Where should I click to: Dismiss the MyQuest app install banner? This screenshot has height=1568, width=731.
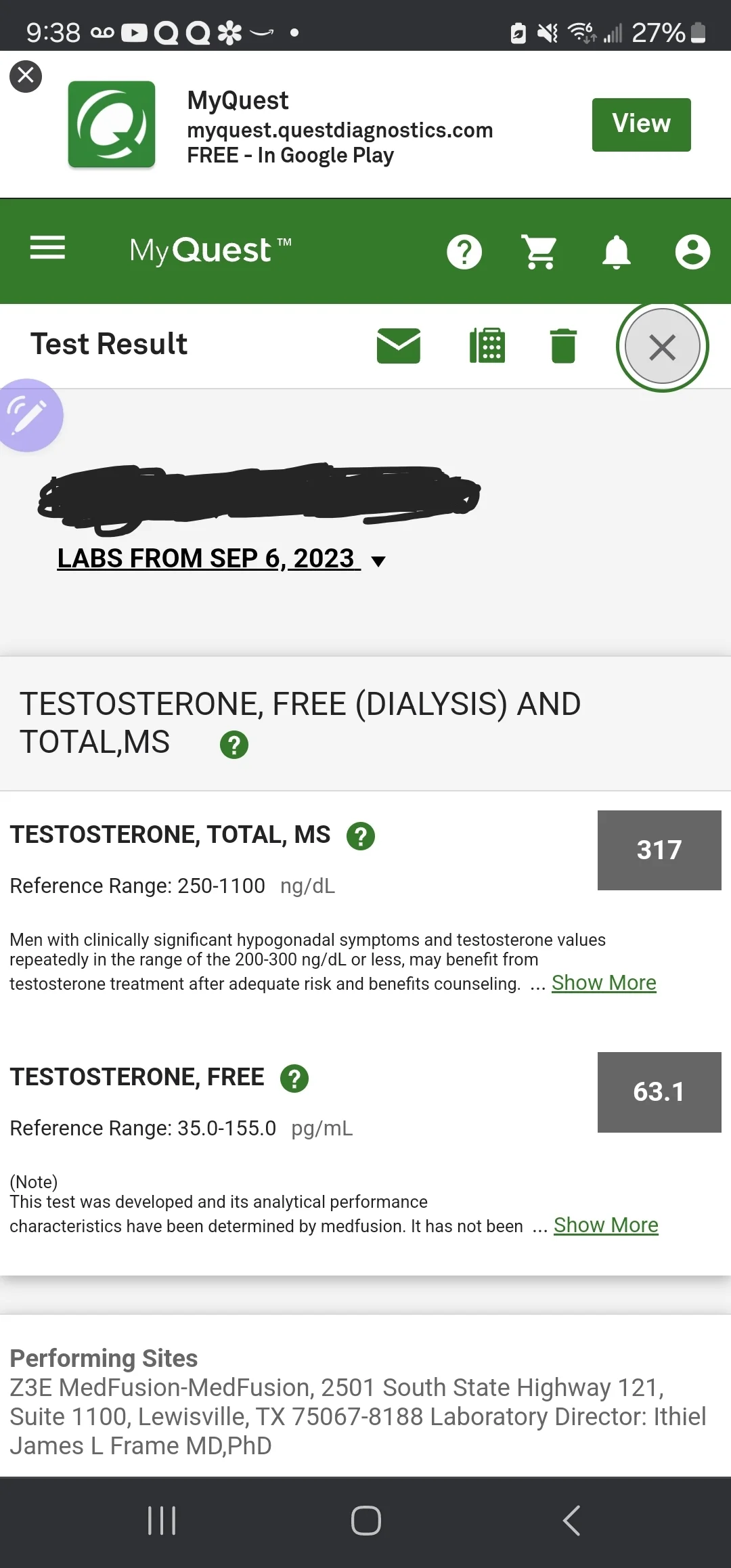tap(26, 76)
